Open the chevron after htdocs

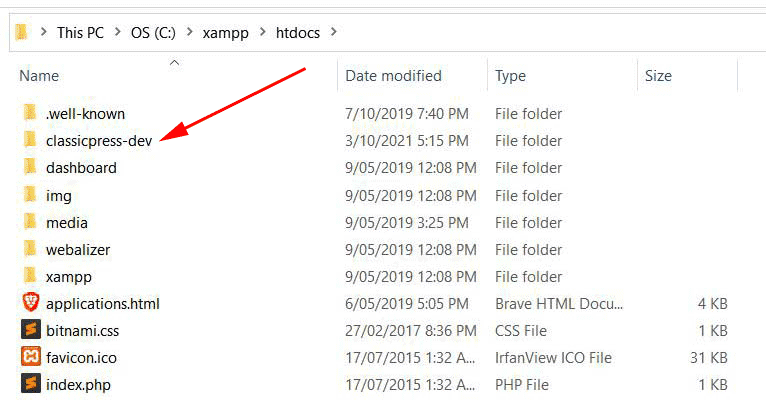334,32
